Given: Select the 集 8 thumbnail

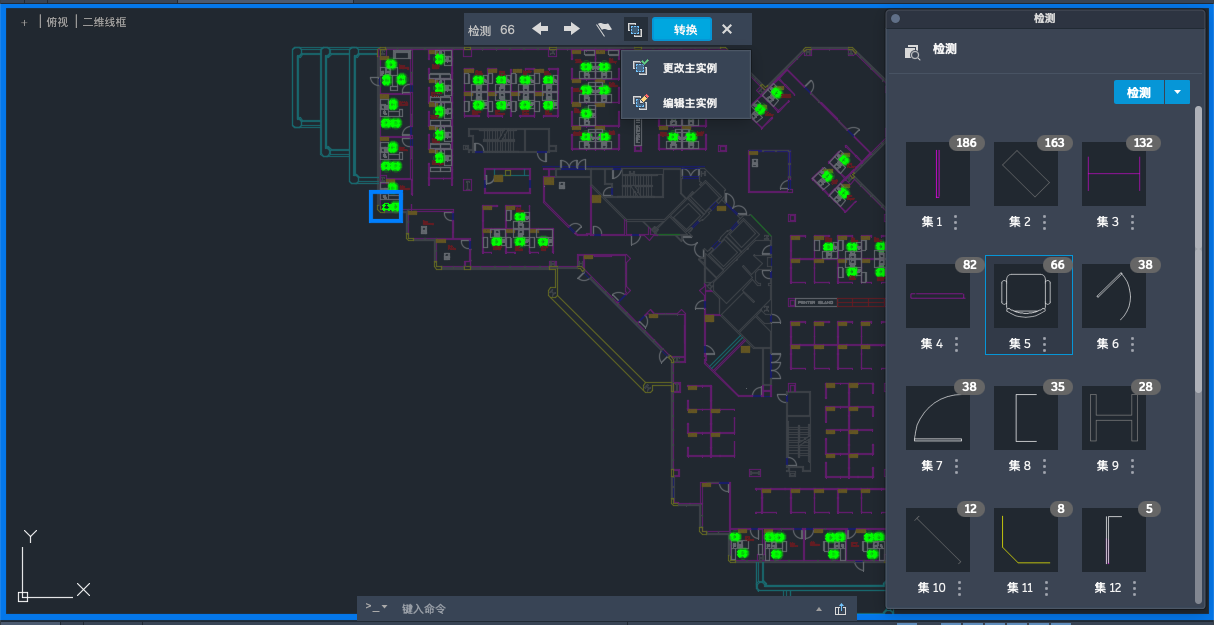Looking at the screenshot, I should click(1026, 418).
